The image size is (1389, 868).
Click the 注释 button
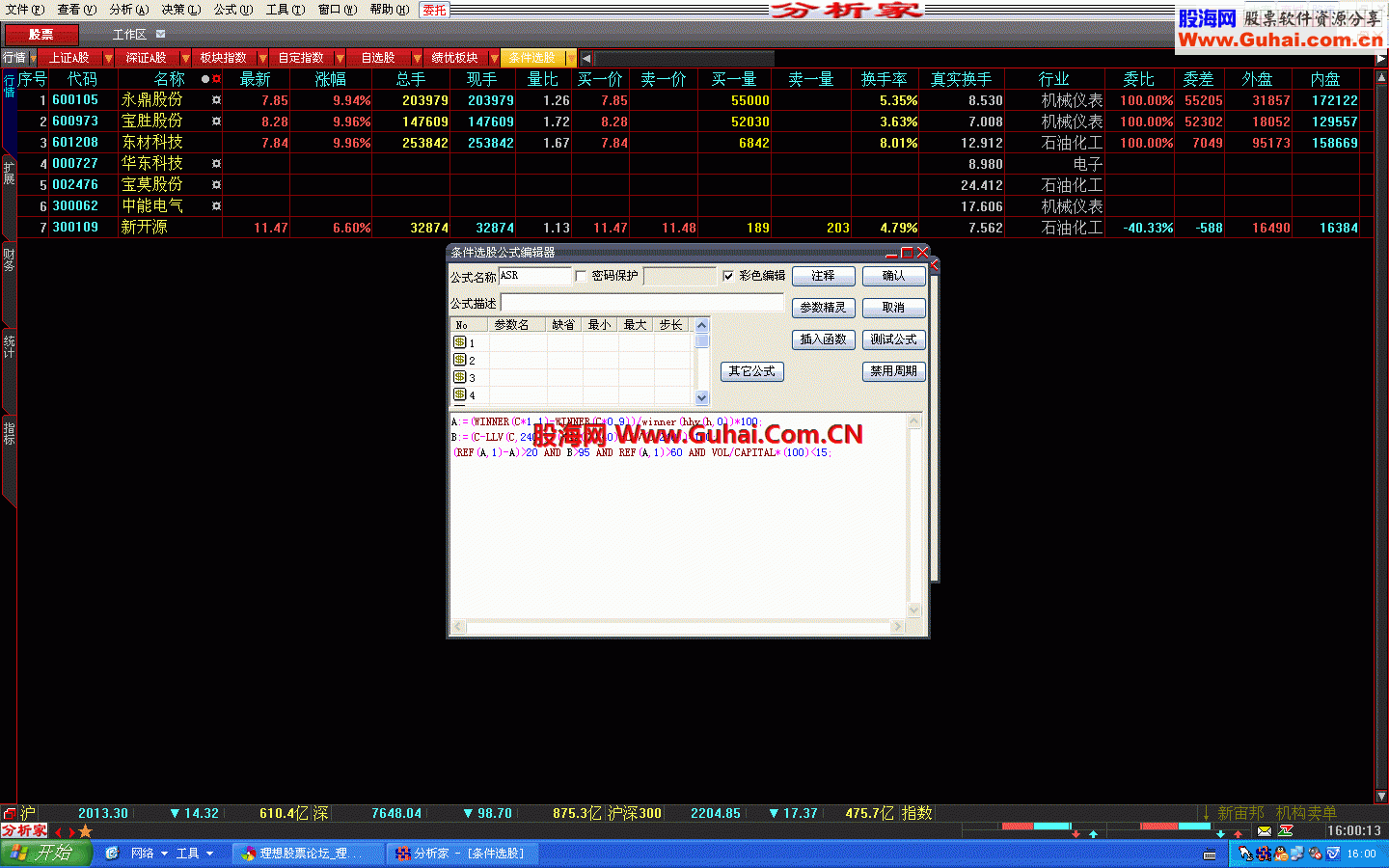[824, 276]
